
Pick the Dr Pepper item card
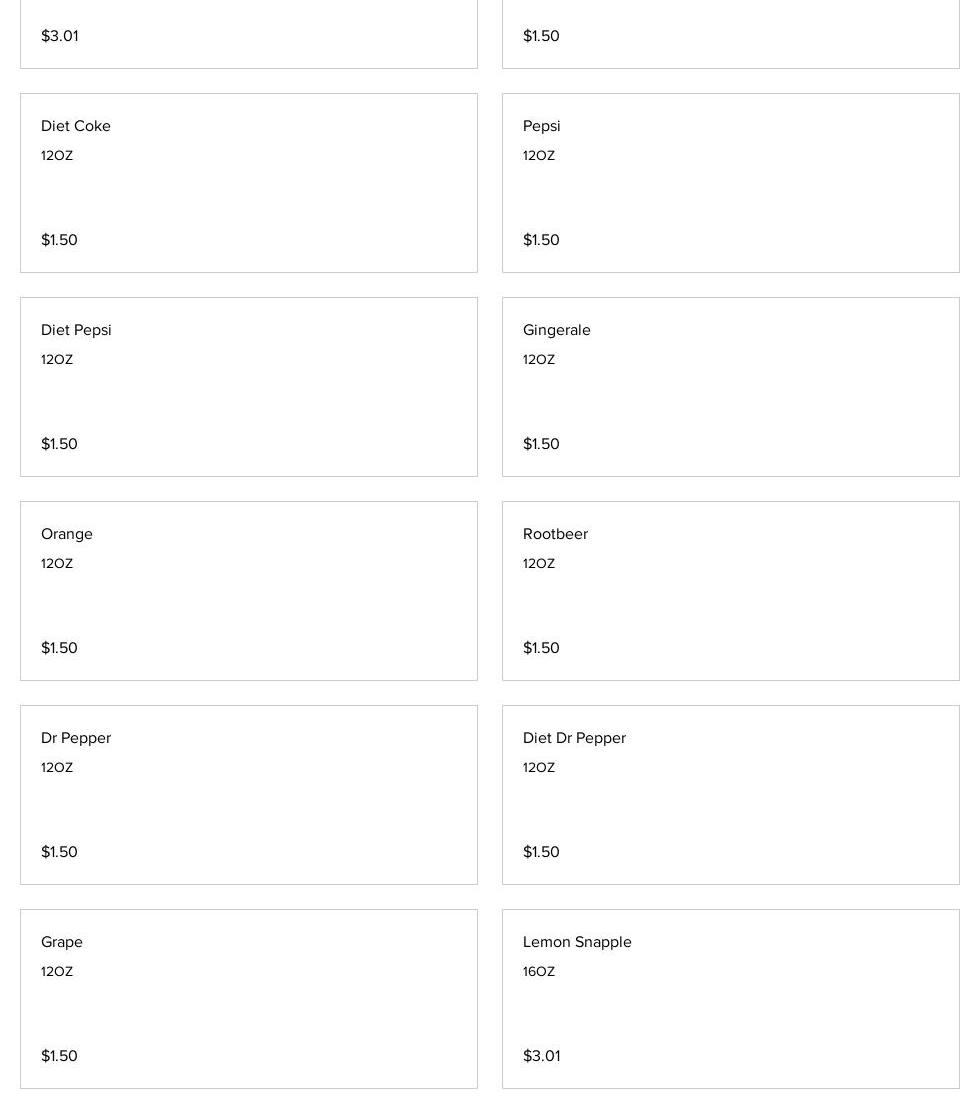pyautogui.click(x=248, y=795)
